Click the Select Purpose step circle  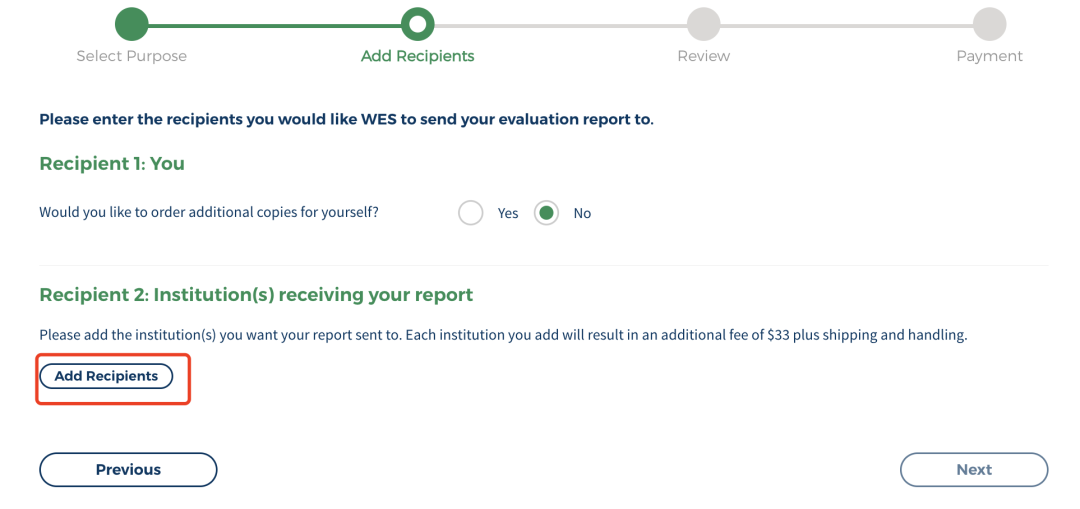point(132,24)
